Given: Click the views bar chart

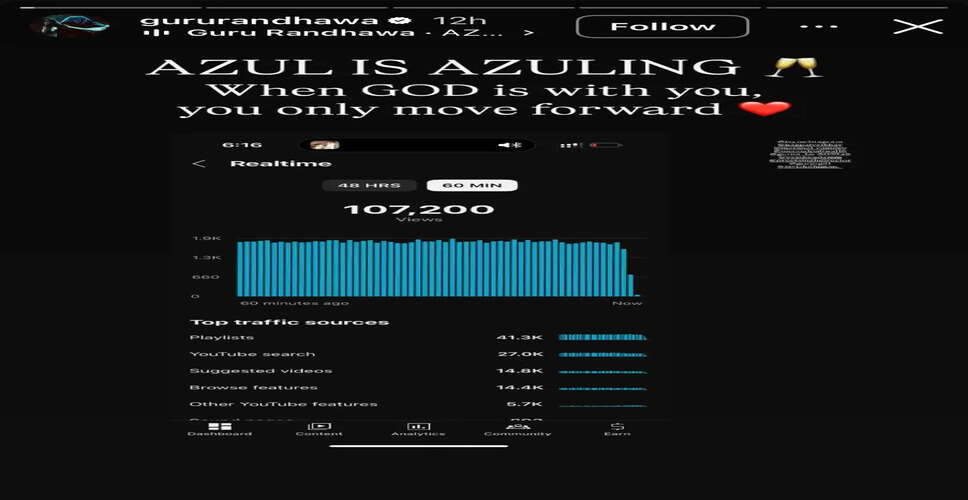Looking at the screenshot, I should point(439,269).
